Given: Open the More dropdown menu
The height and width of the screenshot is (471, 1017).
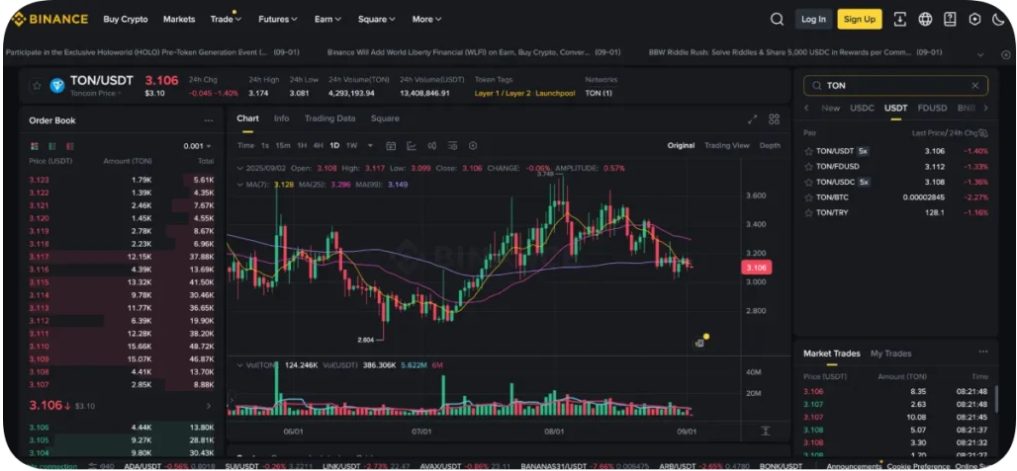Looking at the screenshot, I should pyautogui.click(x=427, y=19).
